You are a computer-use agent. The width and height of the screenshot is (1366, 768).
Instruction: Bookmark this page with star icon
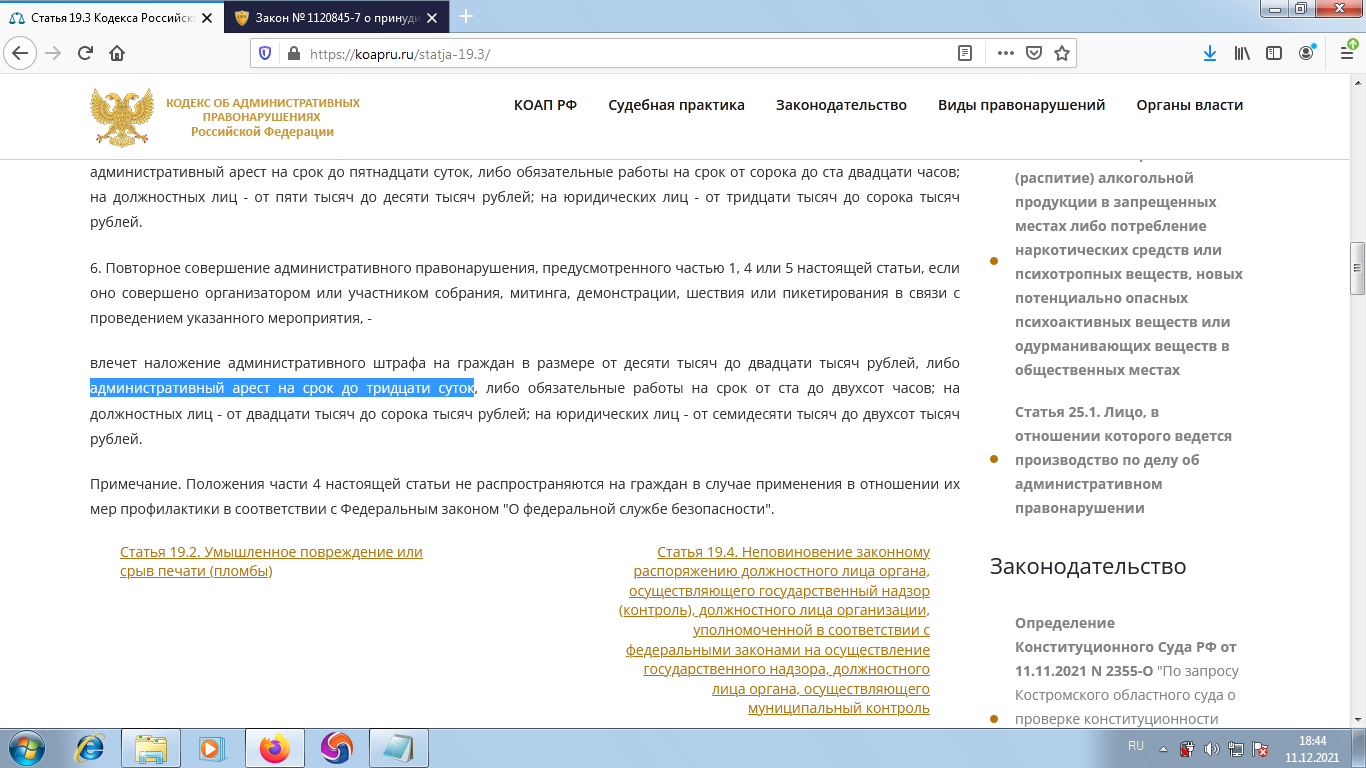click(1062, 53)
